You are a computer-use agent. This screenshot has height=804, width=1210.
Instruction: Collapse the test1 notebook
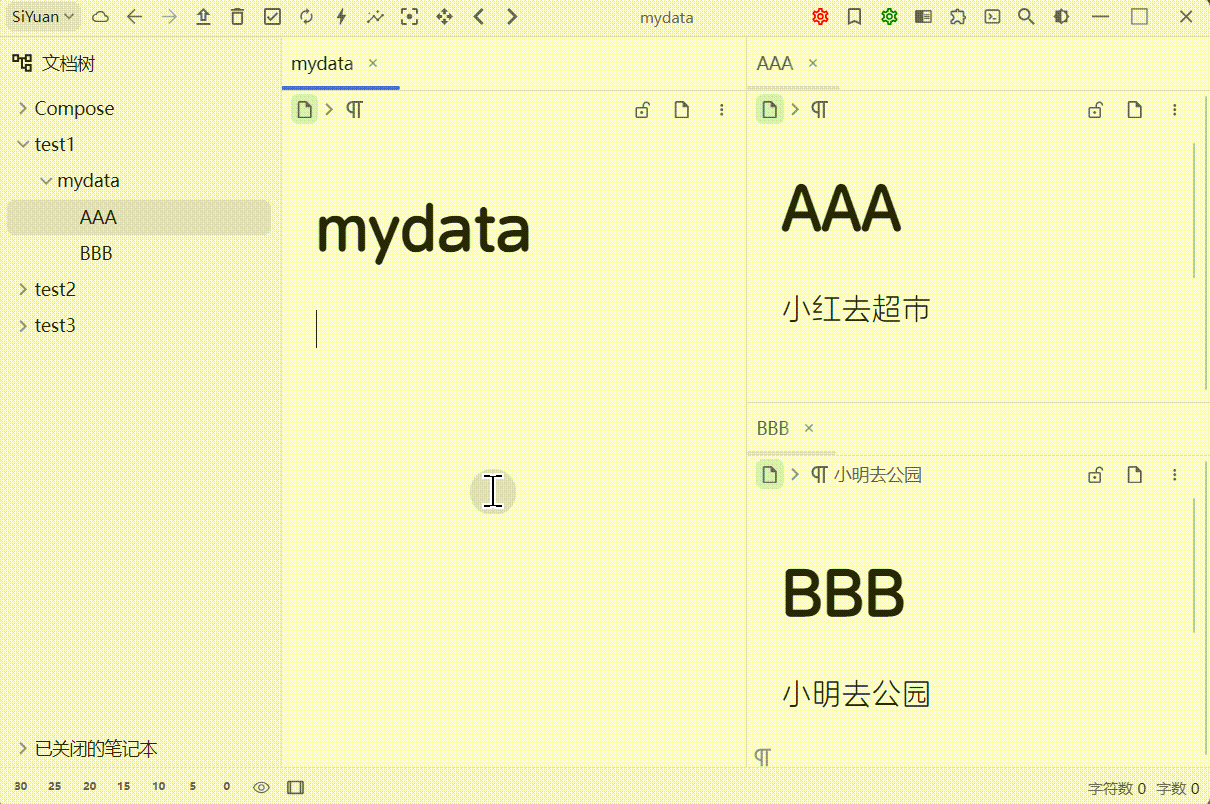[23, 144]
